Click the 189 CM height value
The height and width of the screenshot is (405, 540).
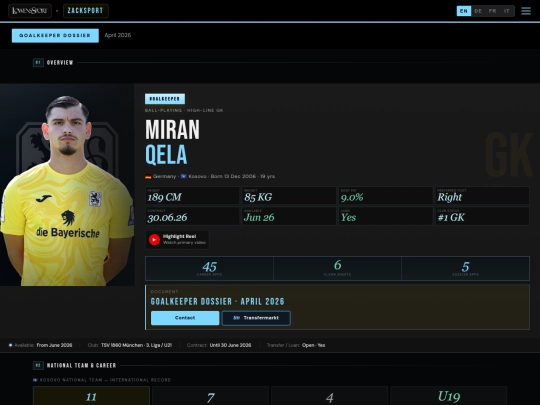coord(164,197)
